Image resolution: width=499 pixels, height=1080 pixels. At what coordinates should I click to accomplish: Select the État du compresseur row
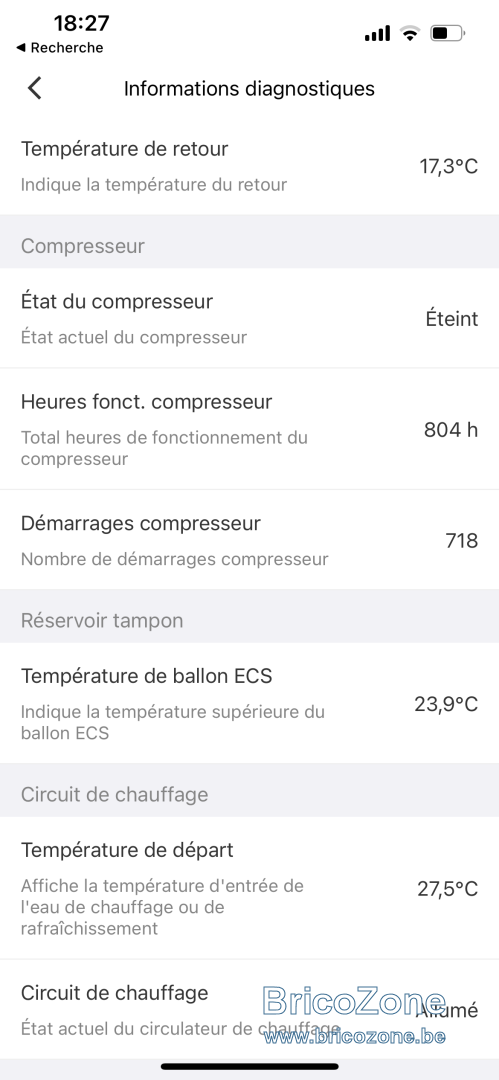click(250, 318)
